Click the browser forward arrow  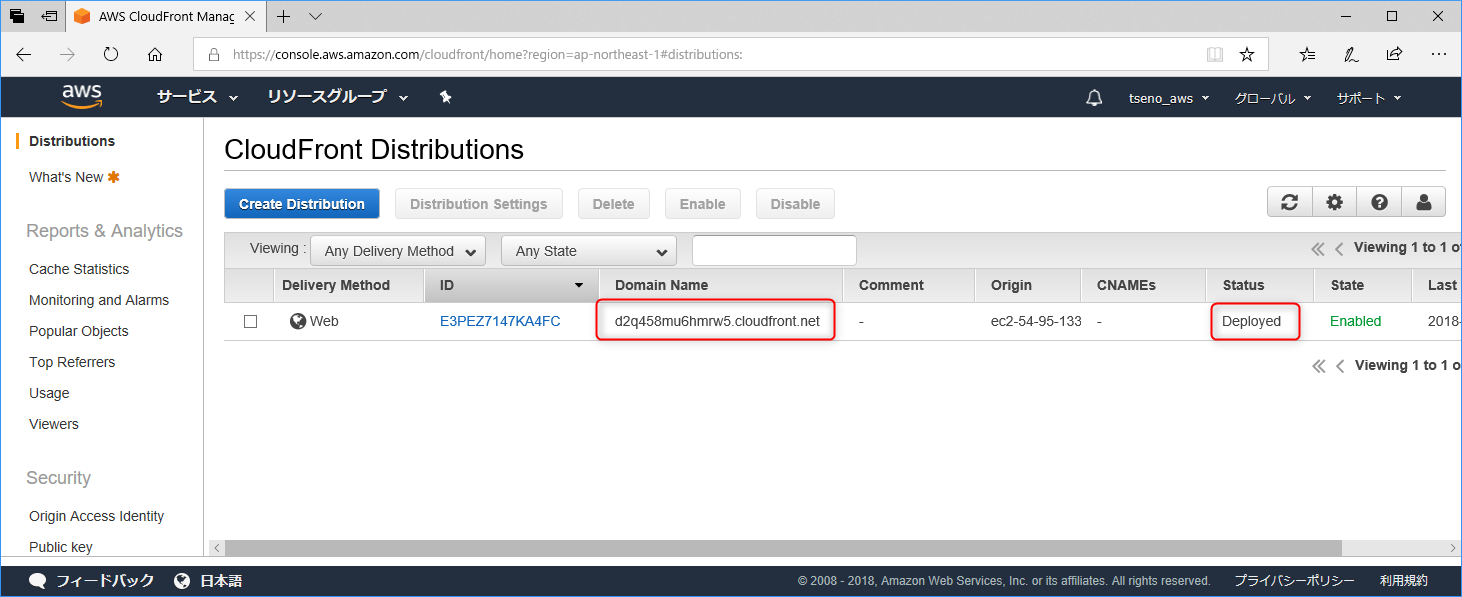(x=67, y=54)
